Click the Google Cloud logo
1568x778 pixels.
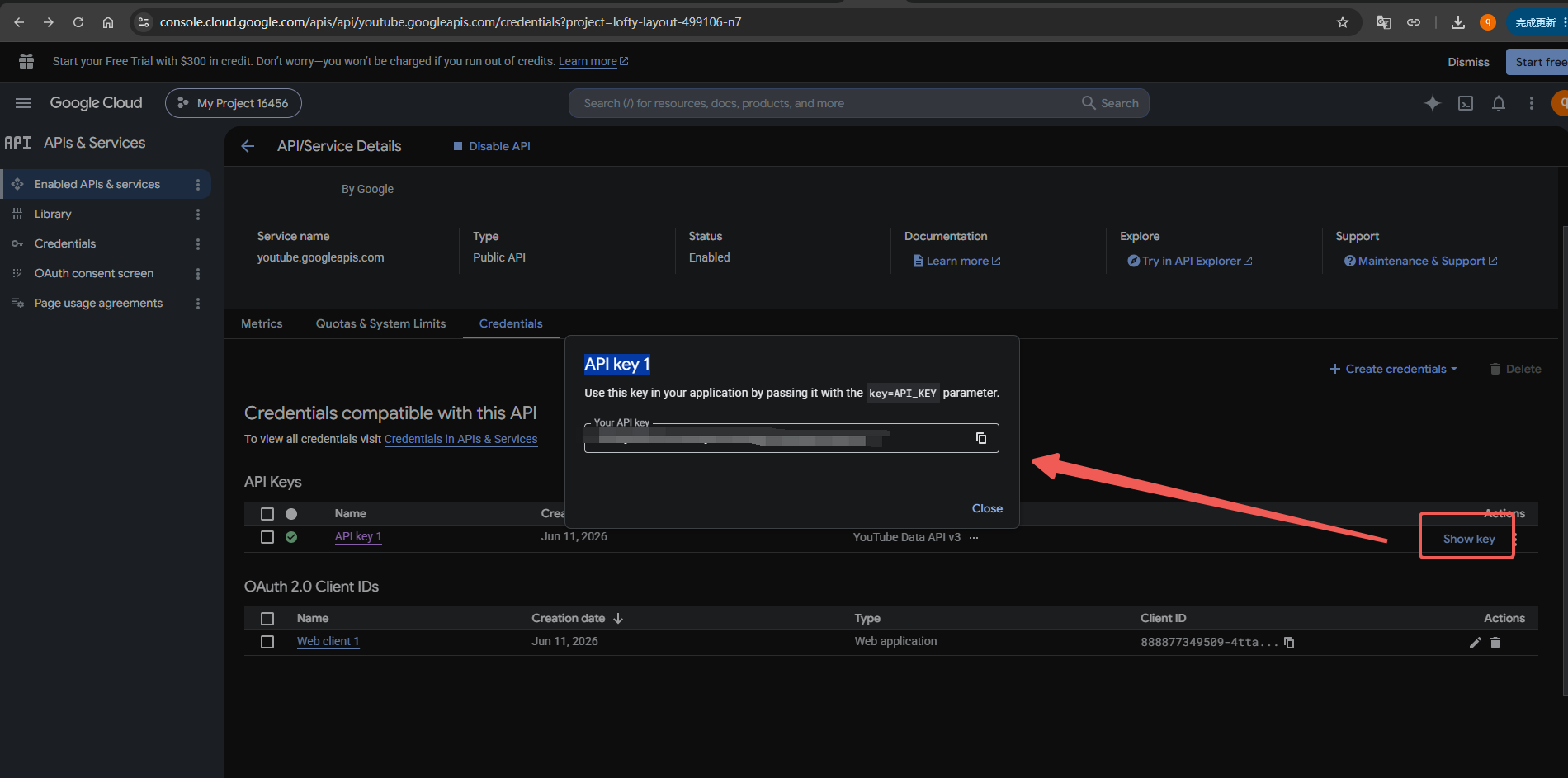coord(97,103)
